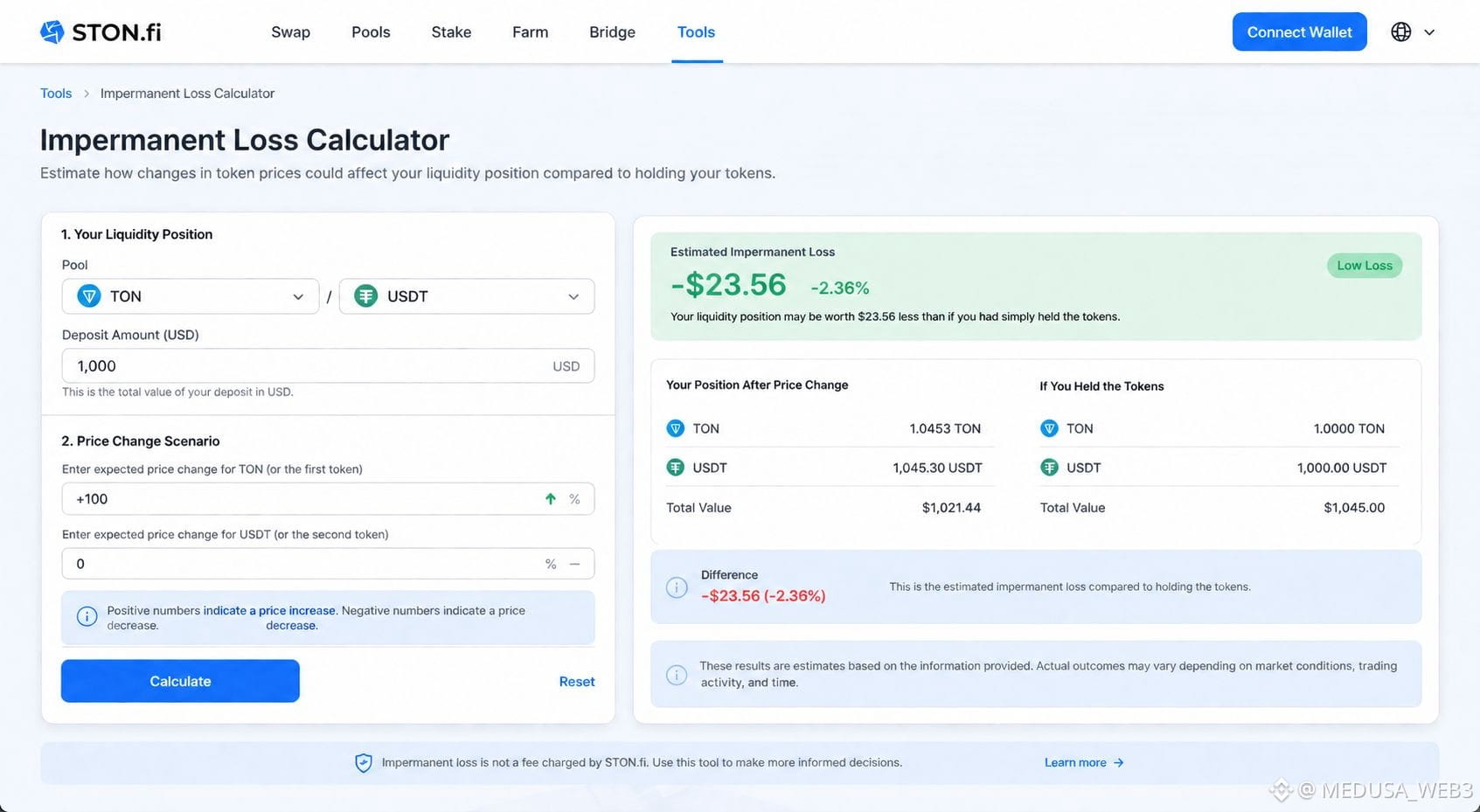
Task: Open the USDT token dropdown chevron
Action: pos(573,297)
